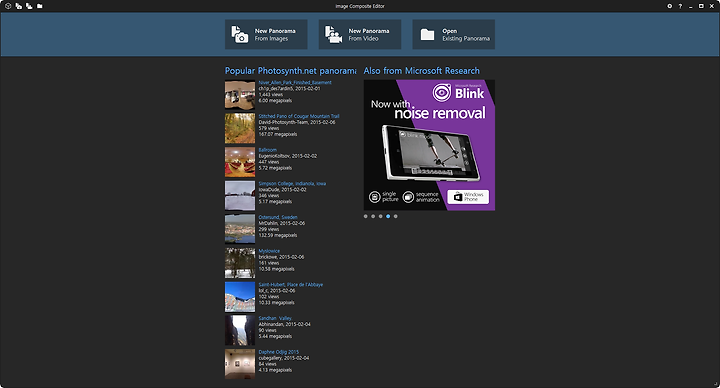Click the small New Panorama From Images title-bar icon
The width and height of the screenshot is (720, 388).
18,6
